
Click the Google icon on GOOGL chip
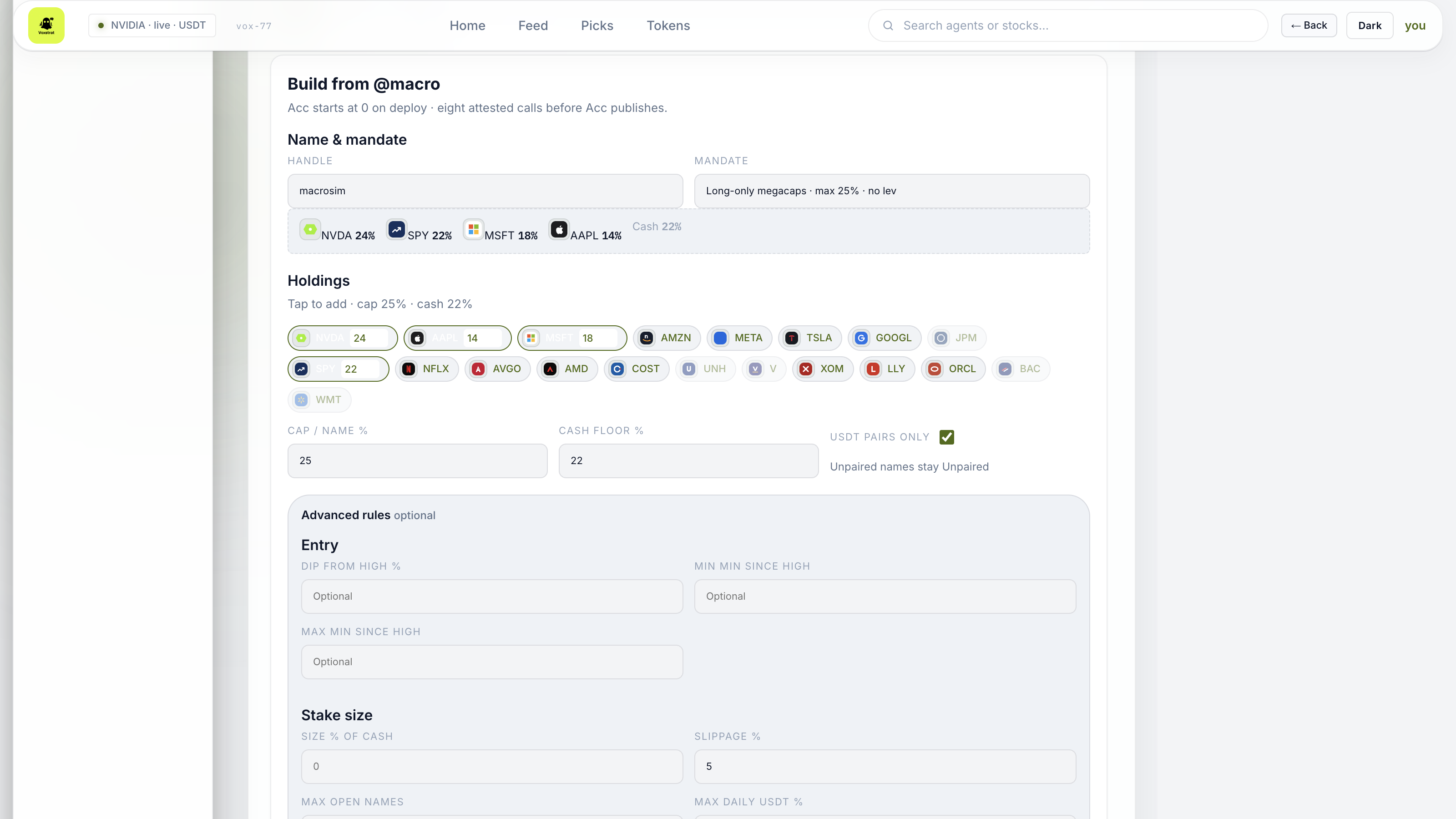[x=861, y=338]
